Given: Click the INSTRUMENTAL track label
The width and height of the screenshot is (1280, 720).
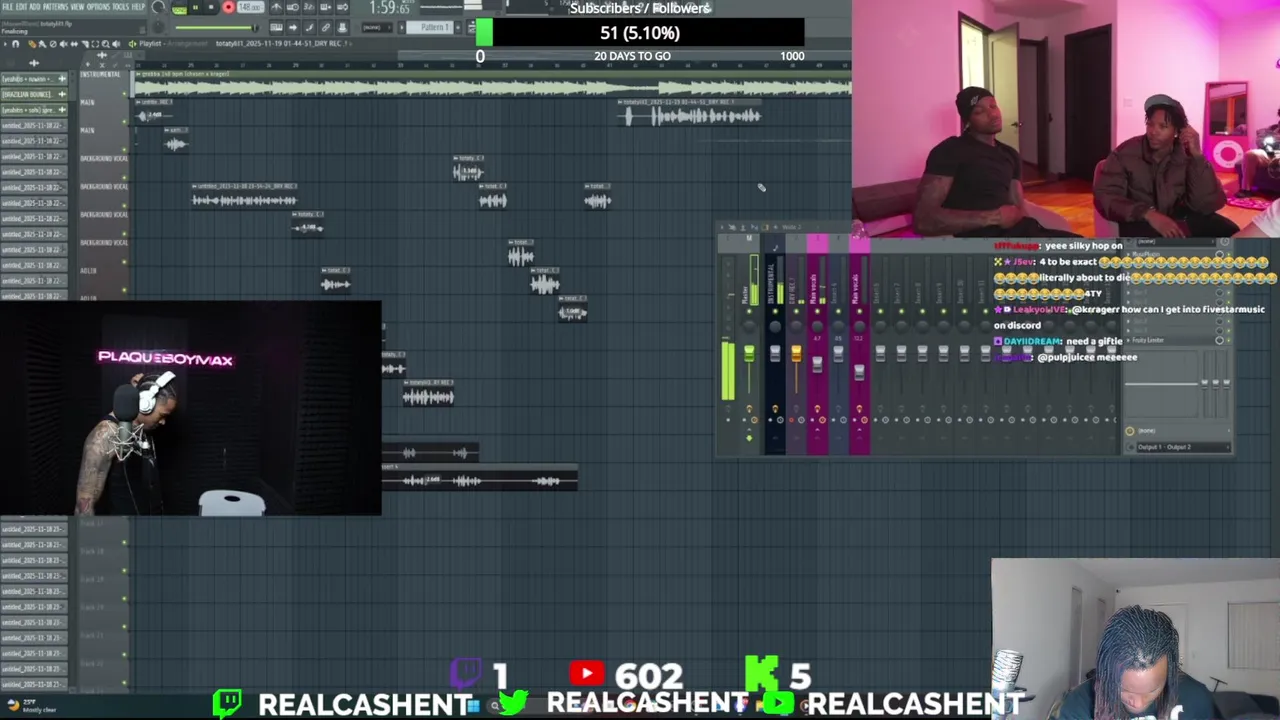Looking at the screenshot, I should pos(100,74).
